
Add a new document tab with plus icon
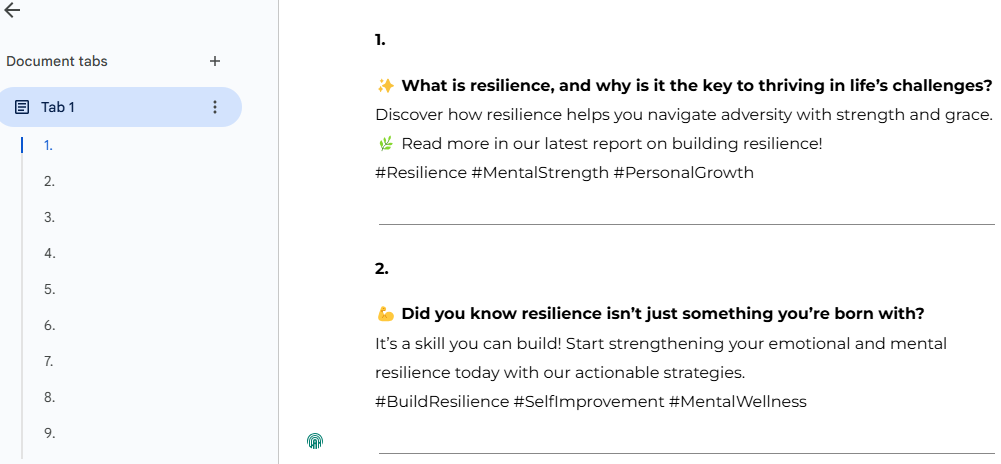(215, 61)
